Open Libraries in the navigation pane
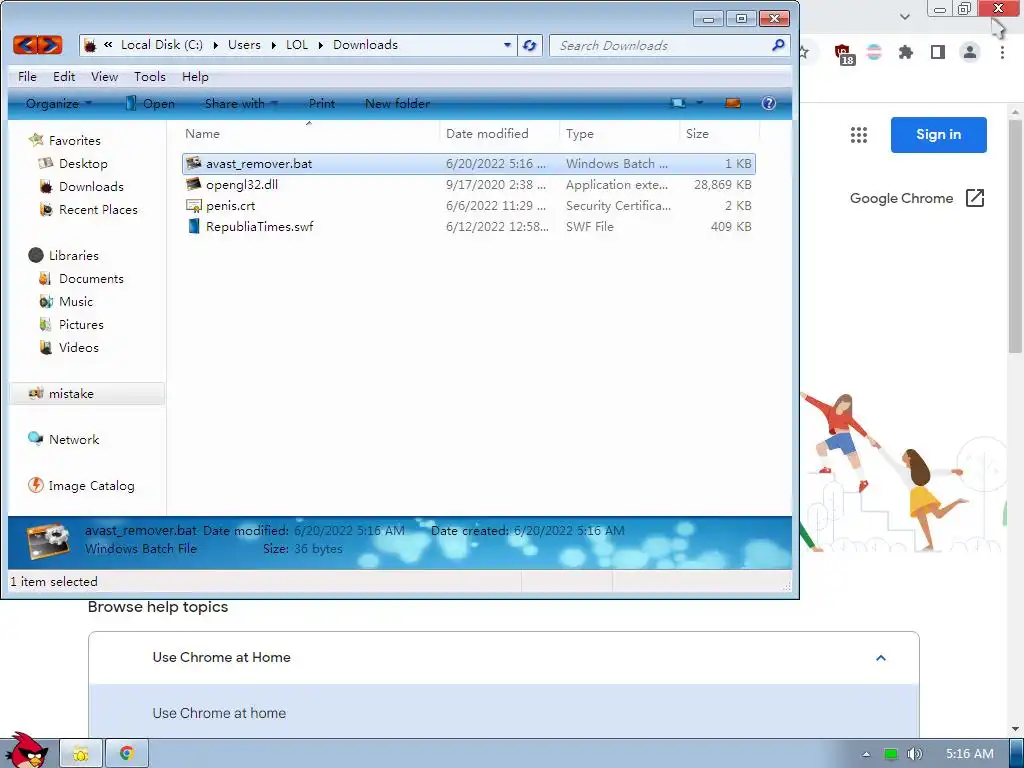1024x768 pixels. coord(63,255)
